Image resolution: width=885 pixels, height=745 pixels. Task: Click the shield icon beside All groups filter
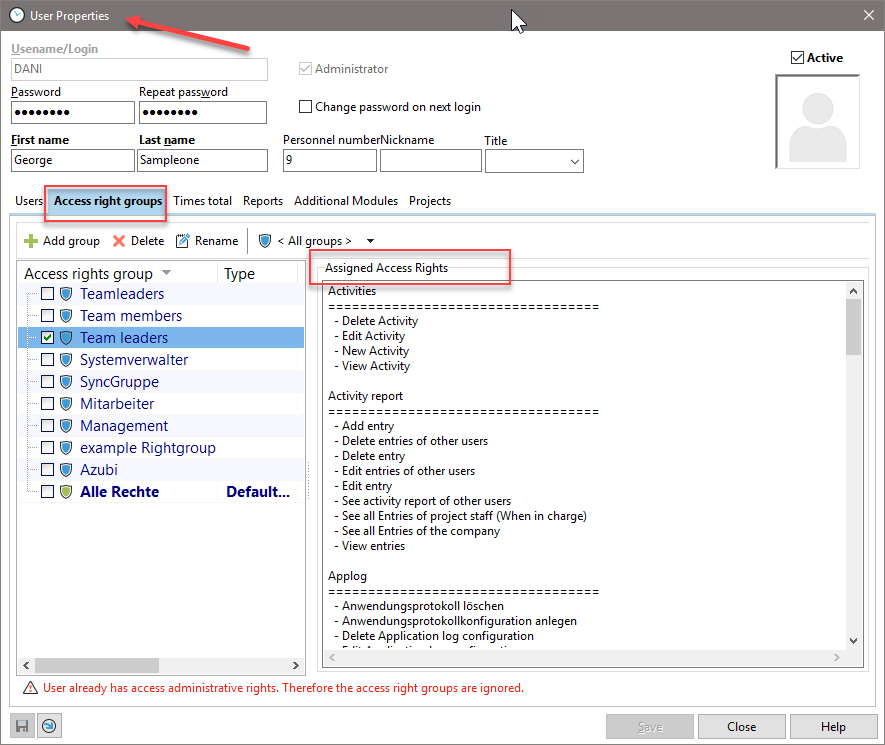(265, 241)
